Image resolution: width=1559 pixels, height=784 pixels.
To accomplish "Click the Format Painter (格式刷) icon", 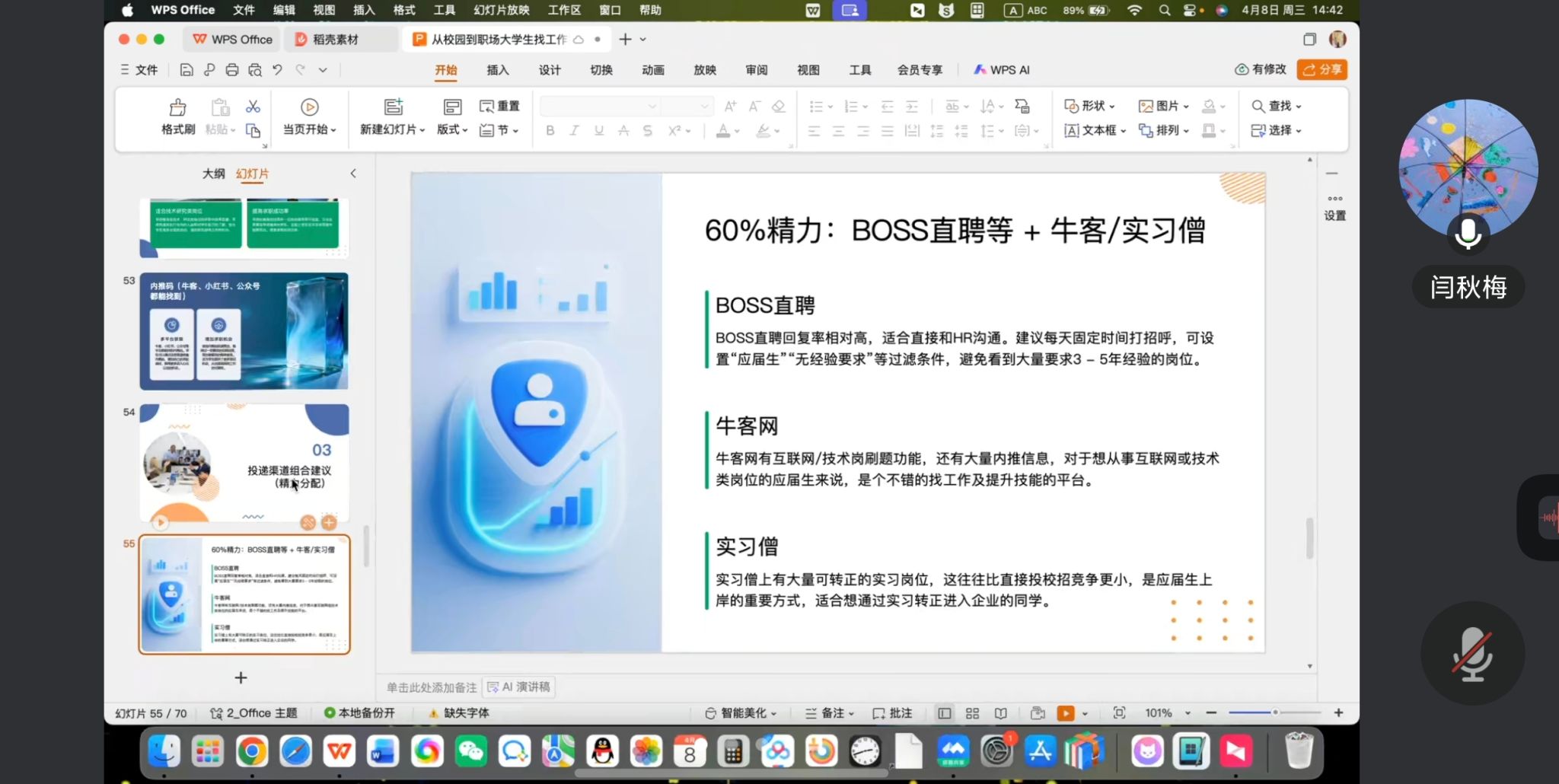I will coord(177,107).
